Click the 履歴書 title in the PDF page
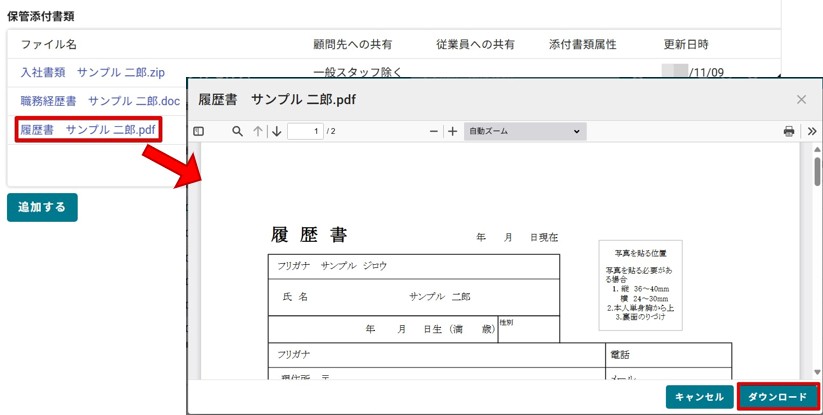The height and width of the screenshot is (415, 823). point(309,235)
